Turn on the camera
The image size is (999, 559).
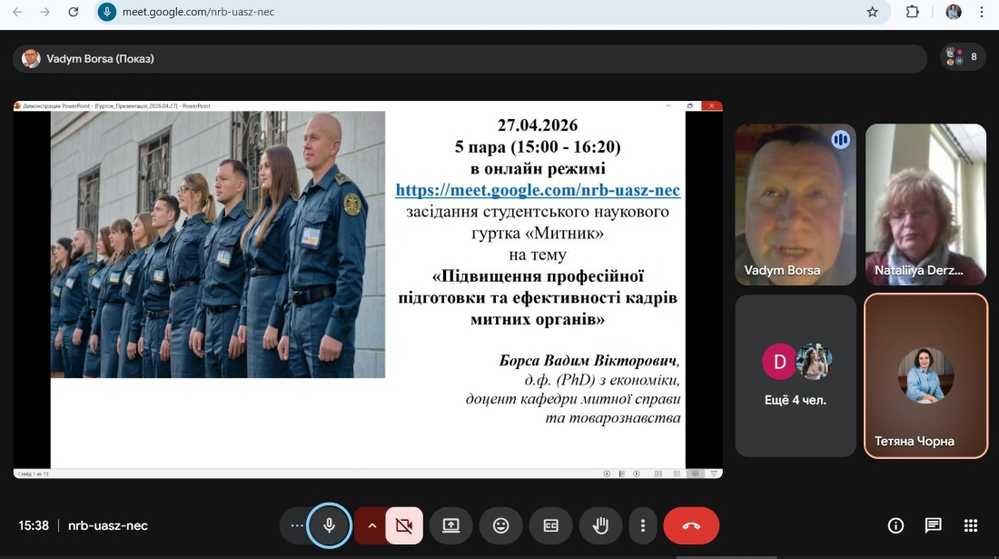click(x=404, y=525)
